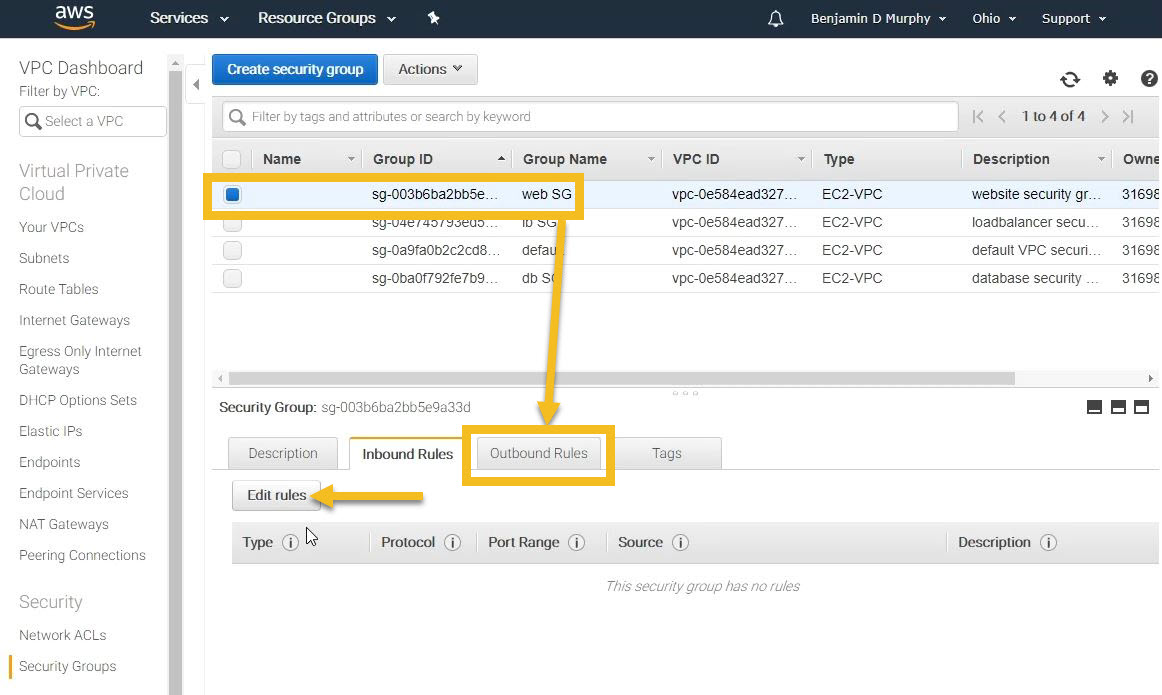Check the db SG row checkbox

[x=232, y=279]
